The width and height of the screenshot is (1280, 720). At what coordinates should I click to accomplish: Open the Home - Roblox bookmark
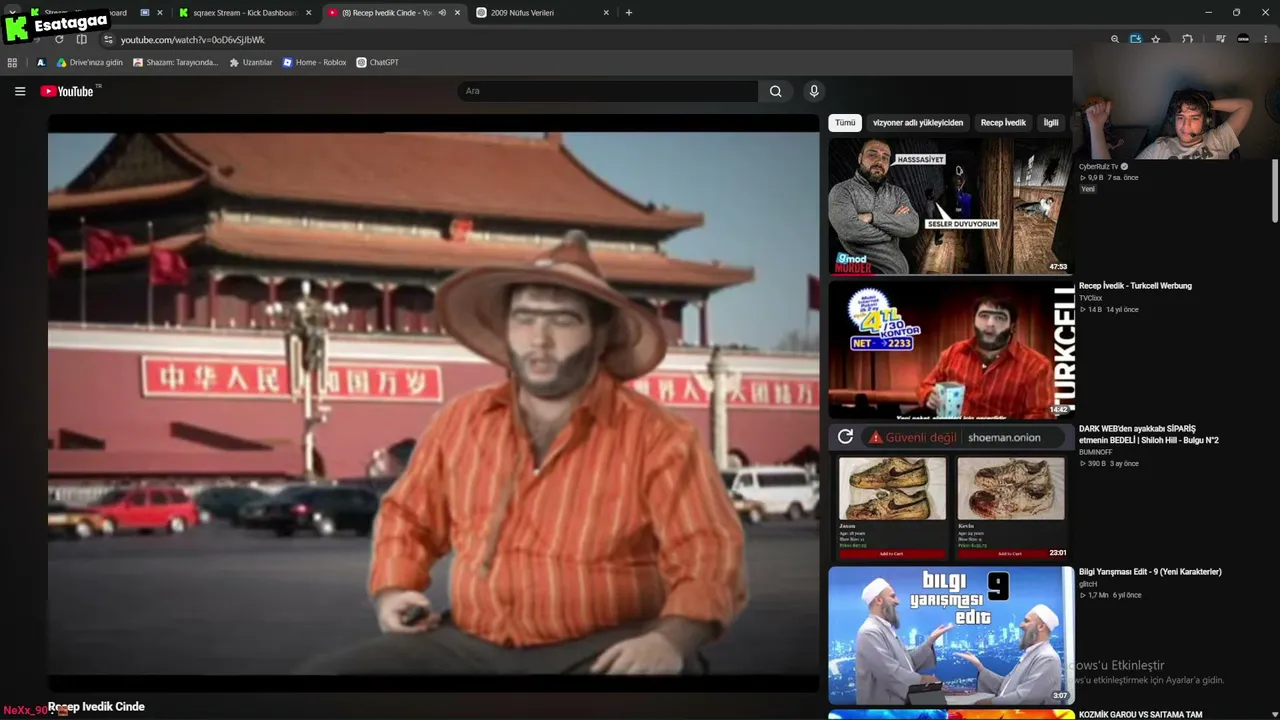coord(314,62)
